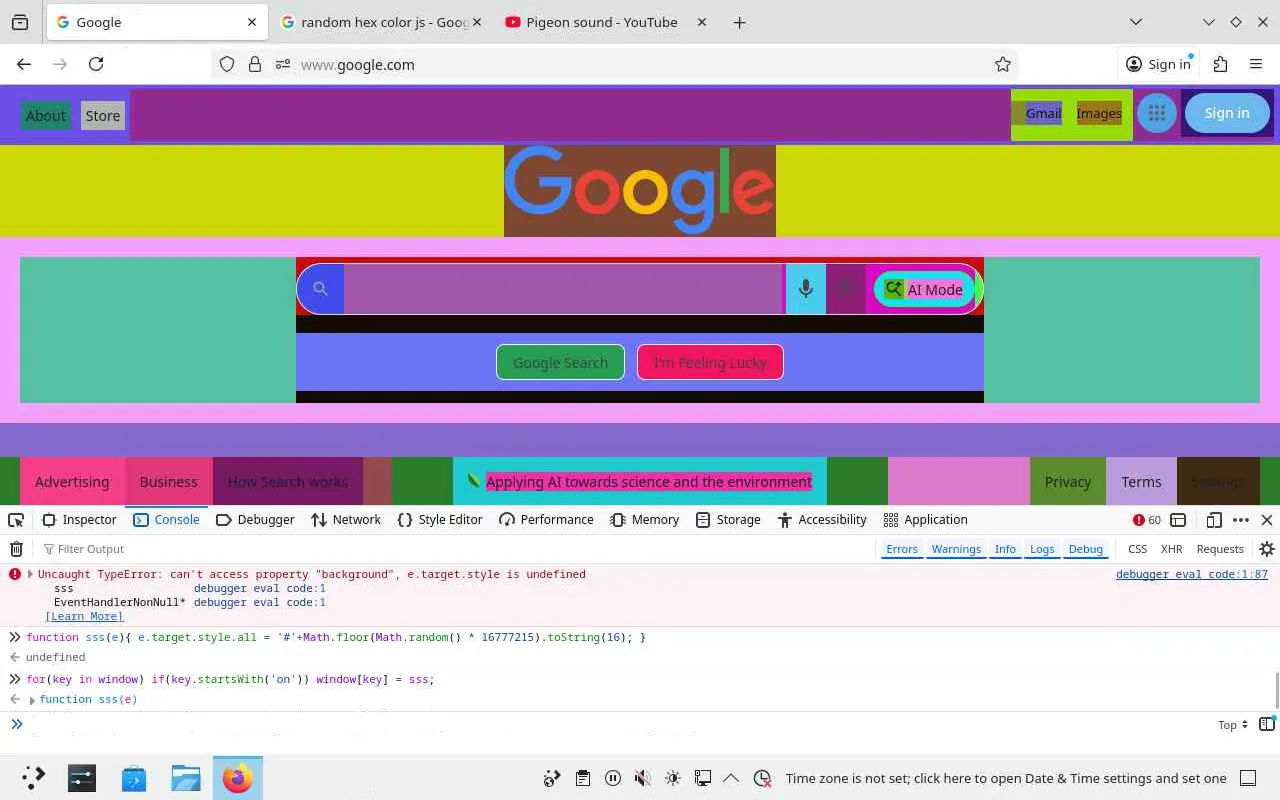Open console settings gear icon
This screenshot has width=1280, height=800.
(x=1267, y=549)
